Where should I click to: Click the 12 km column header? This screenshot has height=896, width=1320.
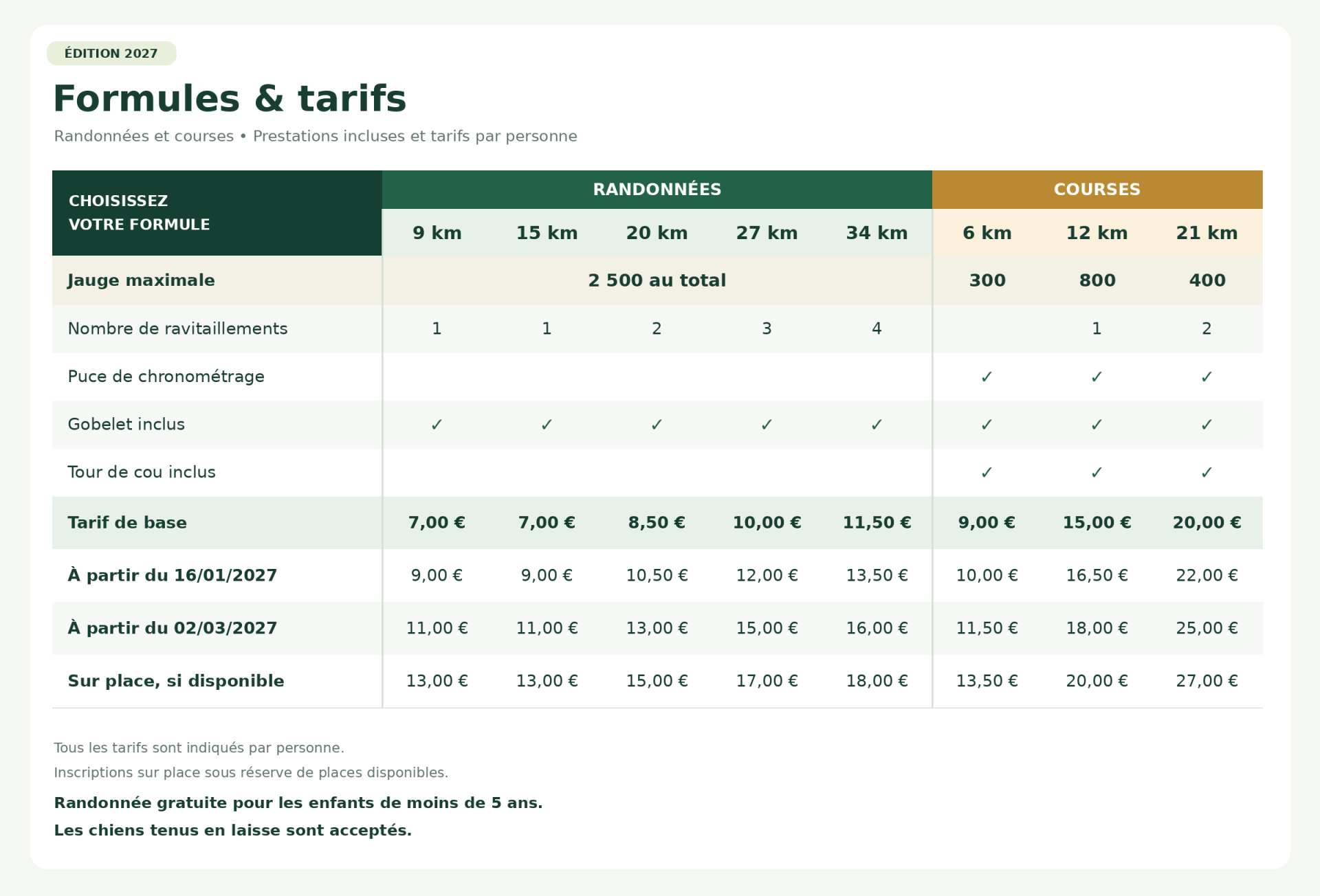tap(1097, 233)
